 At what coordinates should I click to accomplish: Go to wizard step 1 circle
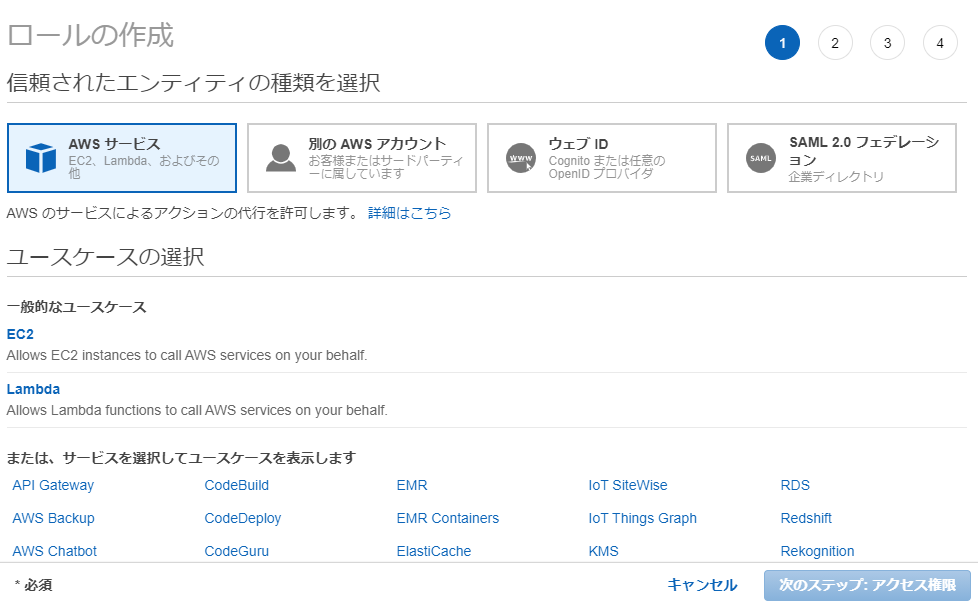click(782, 43)
